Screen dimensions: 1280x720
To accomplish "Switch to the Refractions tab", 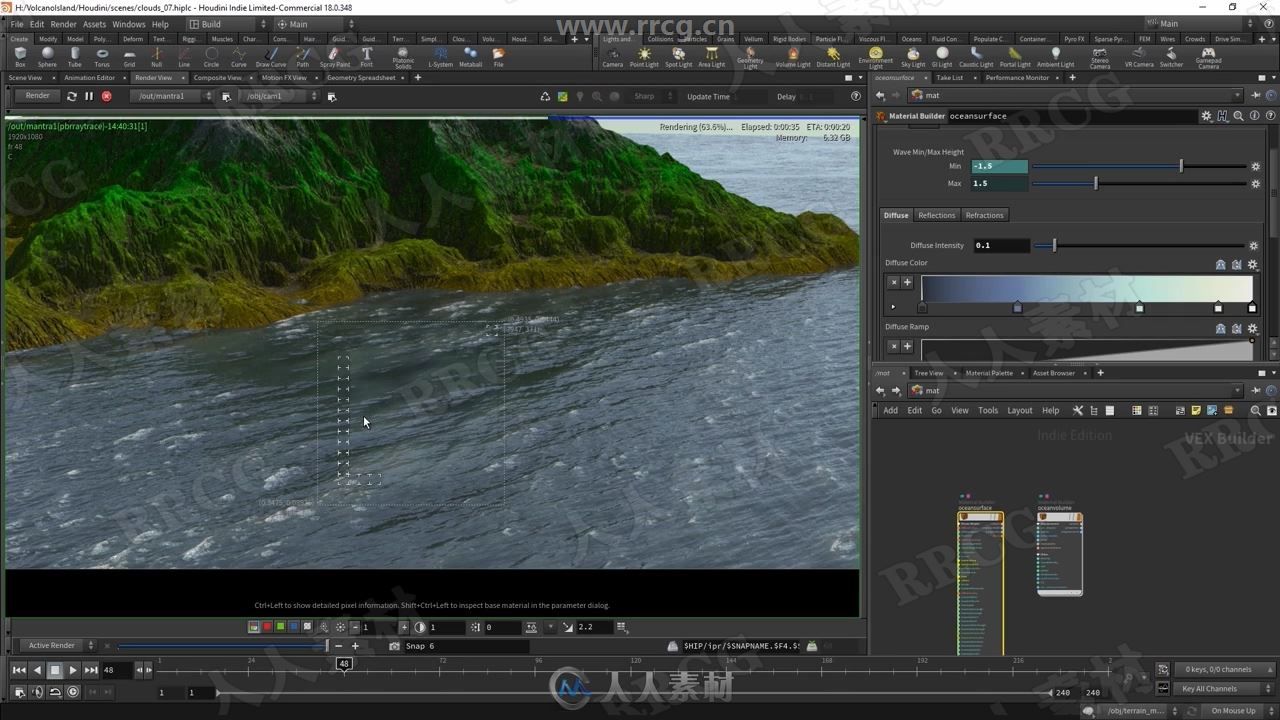I will tap(984, 215).
